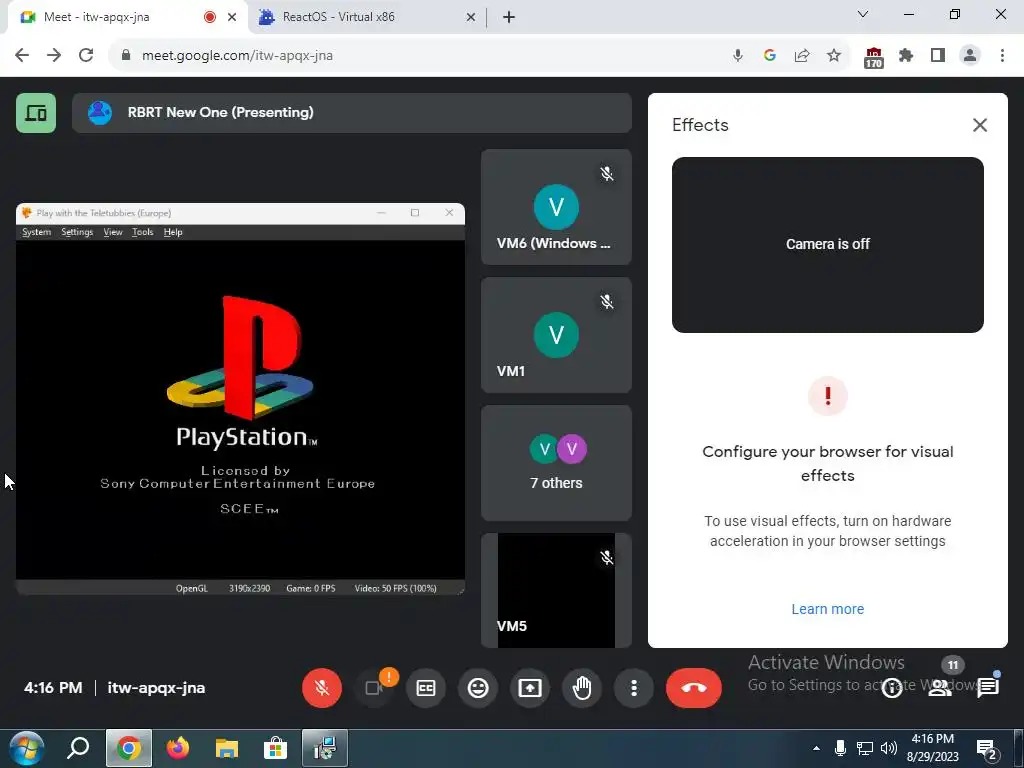Open the Chrome profile avatar

pyautogui.click(x=970, y=56)
